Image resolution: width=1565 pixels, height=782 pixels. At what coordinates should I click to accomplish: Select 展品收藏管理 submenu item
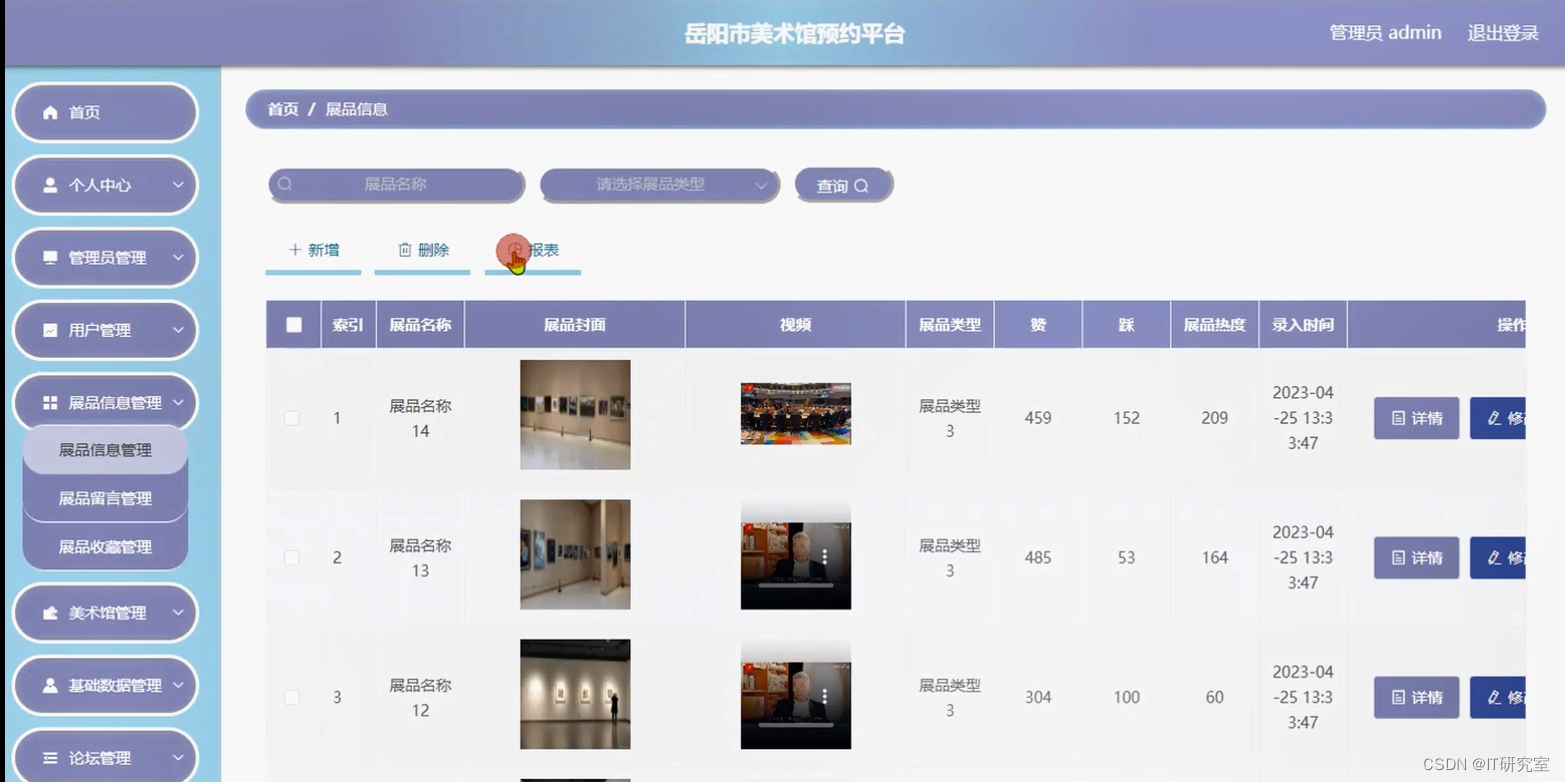[x=105, y=547]
